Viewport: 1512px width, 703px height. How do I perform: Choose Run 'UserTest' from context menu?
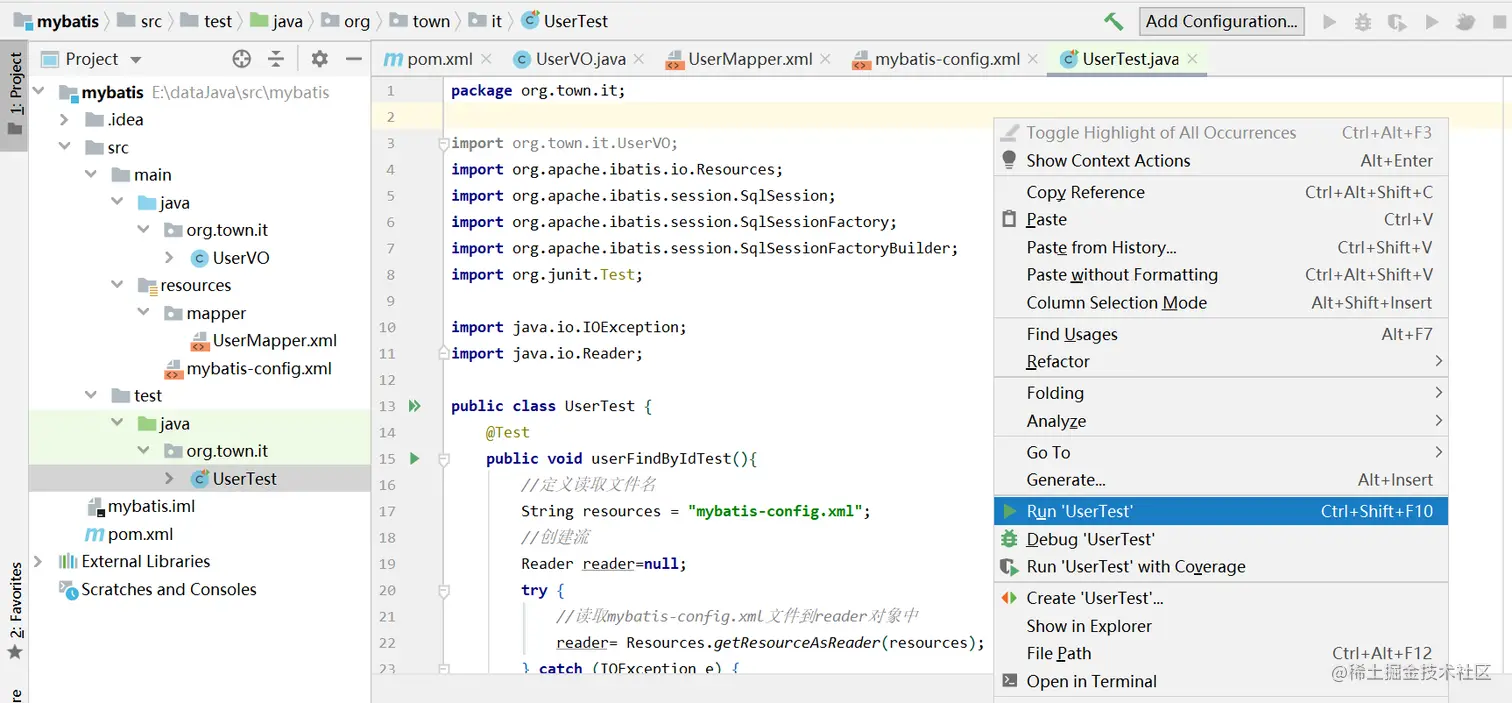point(1221,511)
